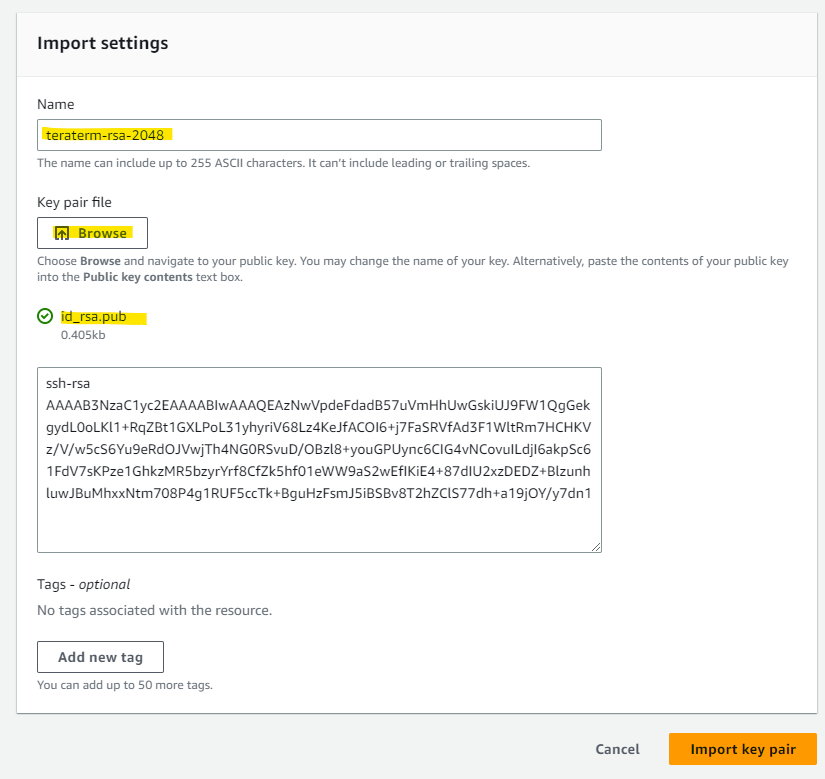Click inside the public key contents textbox
825x779 pixels.
[319, 460]
